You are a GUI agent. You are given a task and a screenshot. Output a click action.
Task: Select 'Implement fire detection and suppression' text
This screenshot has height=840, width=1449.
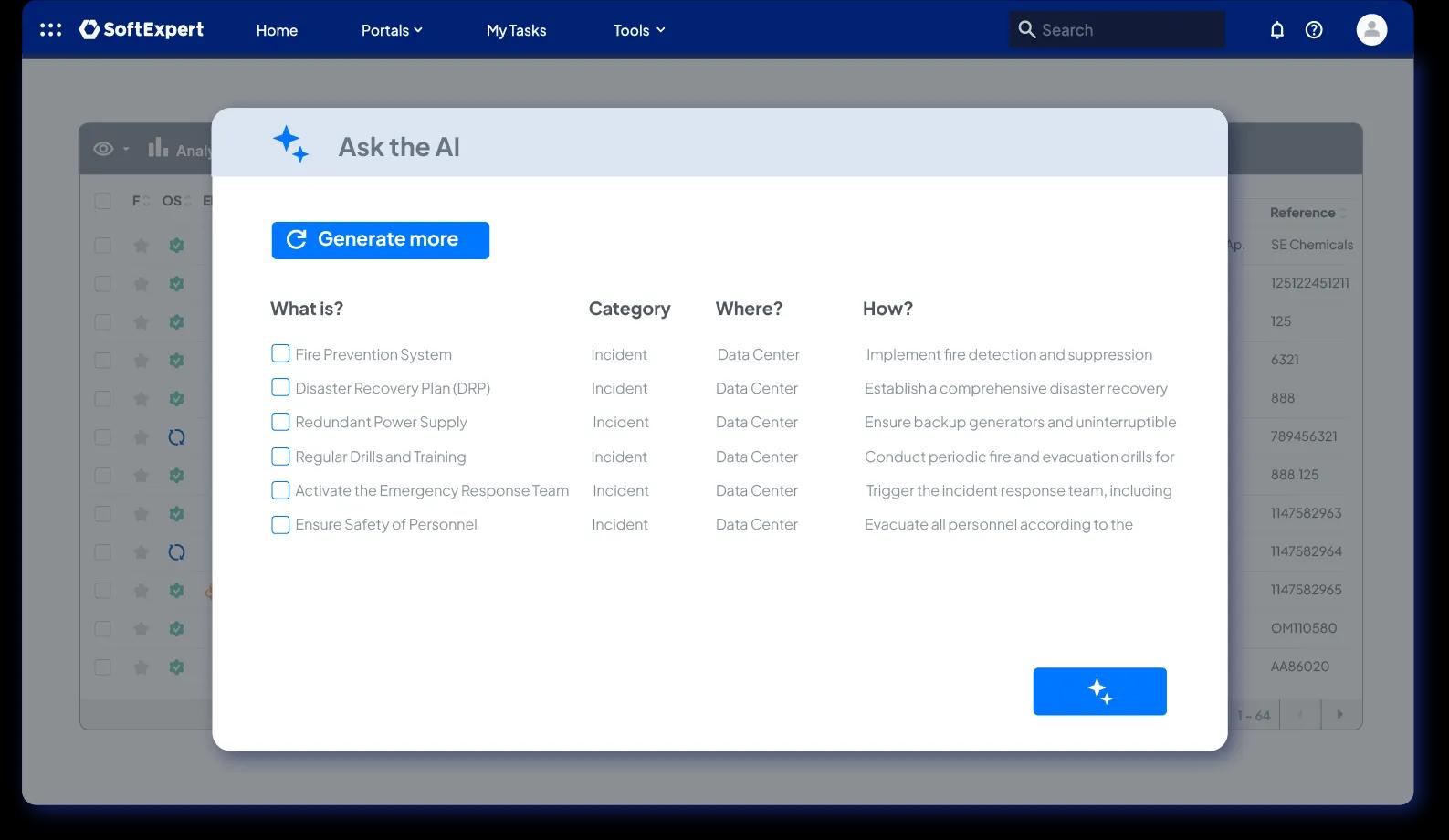click(x=1009, y=354)
